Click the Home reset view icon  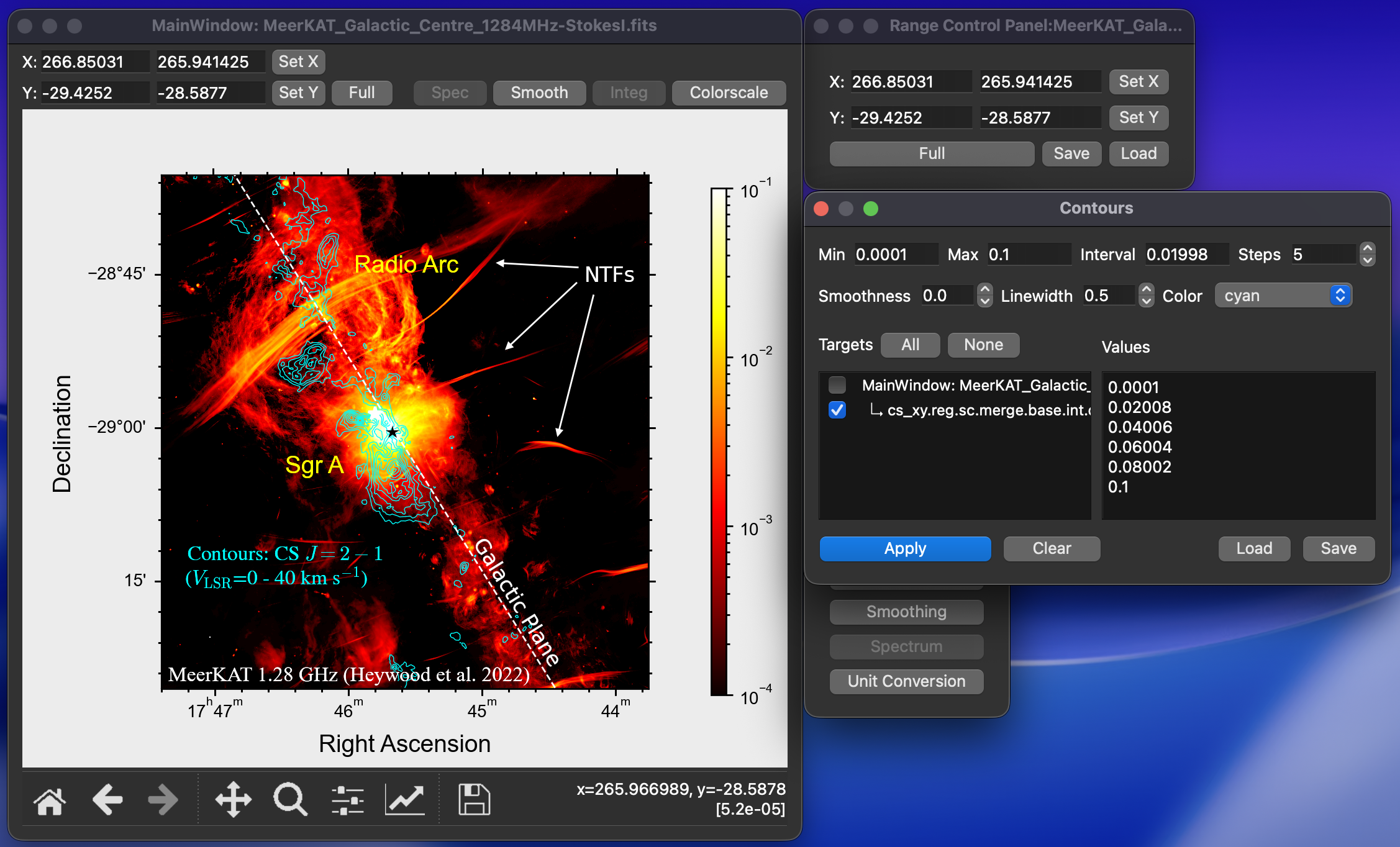pos(50,800)
